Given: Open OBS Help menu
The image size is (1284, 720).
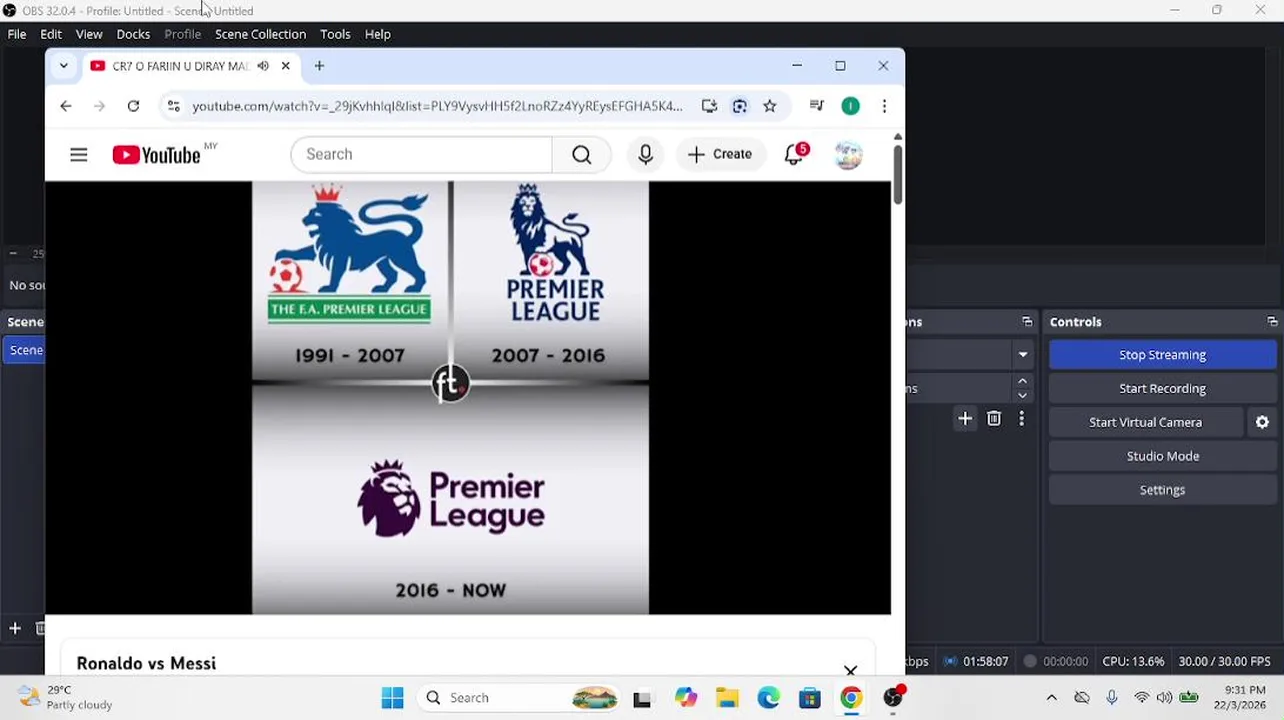Looking at the screenshot, I should [x=377, y=34].
